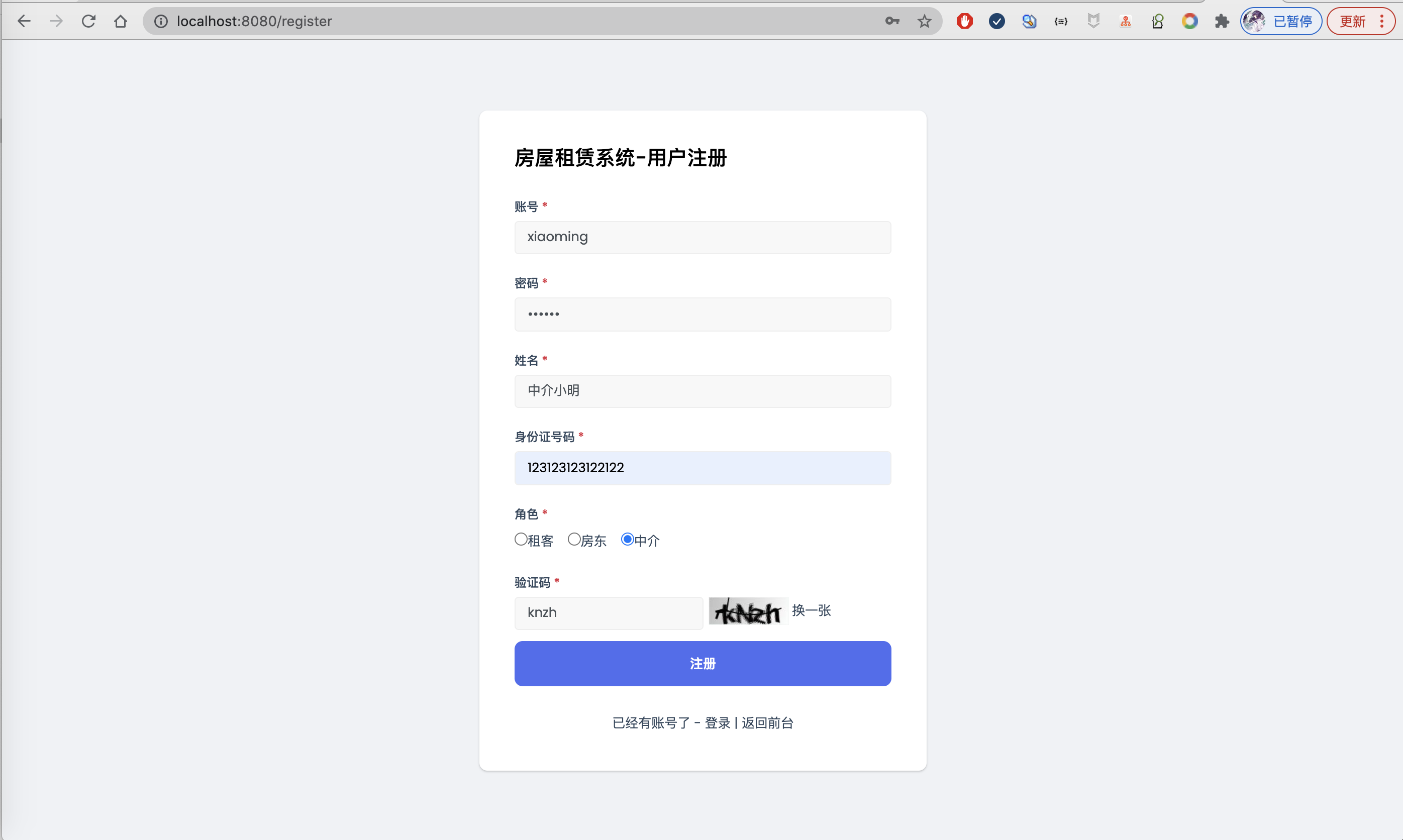Click the 登录 link
Viewport: 1403px width, 840px height.
[x=718, y=723]
